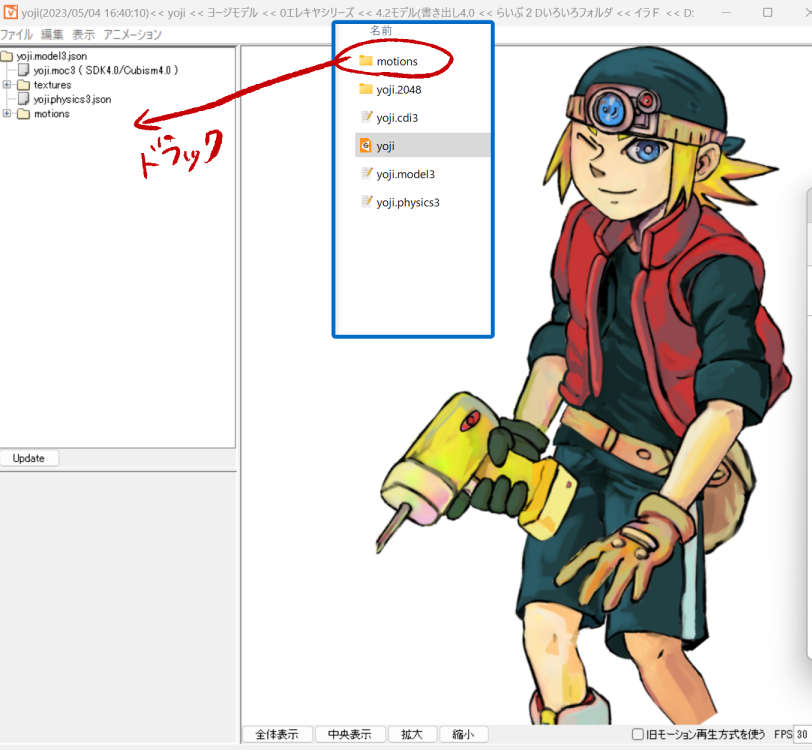Screen dimensions: 812x750
Task: Click yoji.physics3 file icon
Action: 366,201
